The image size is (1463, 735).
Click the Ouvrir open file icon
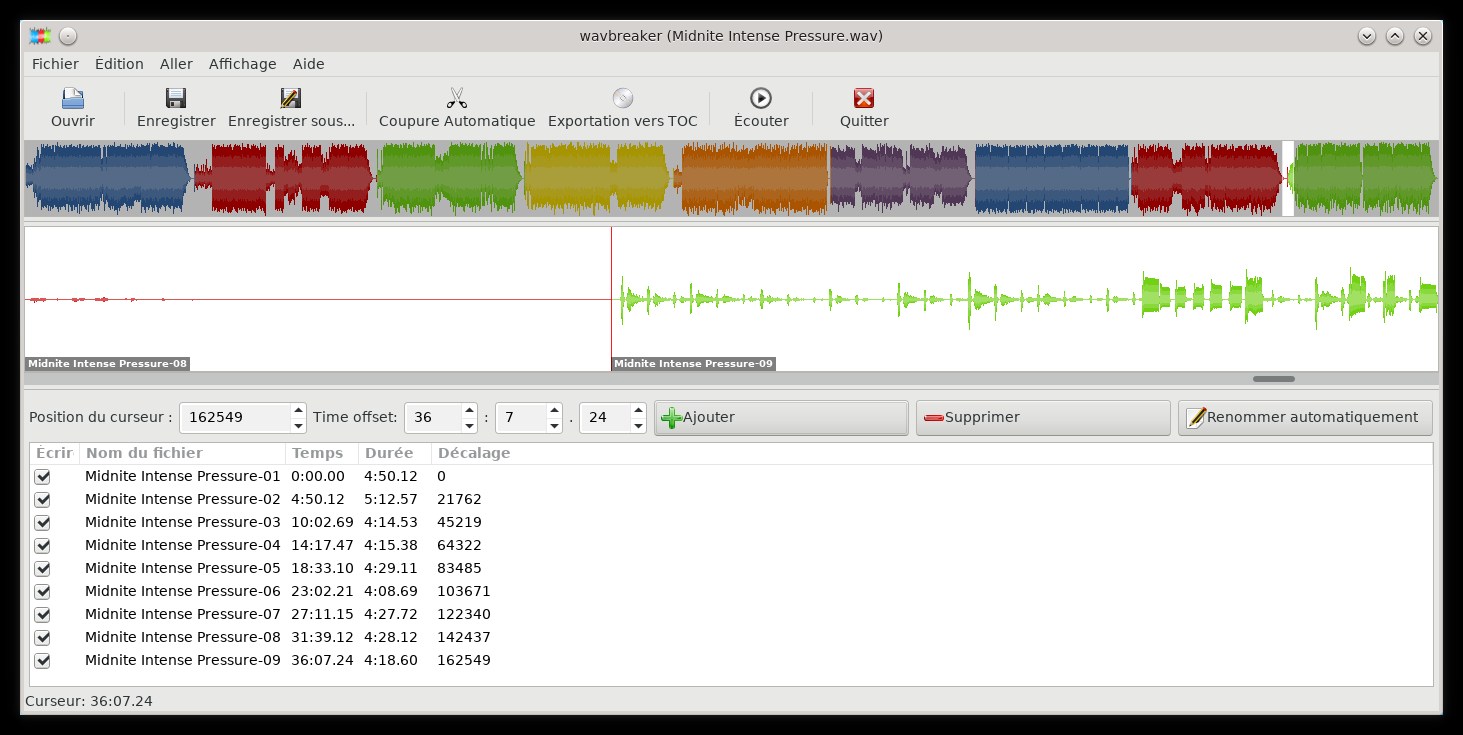click(73, 98)
